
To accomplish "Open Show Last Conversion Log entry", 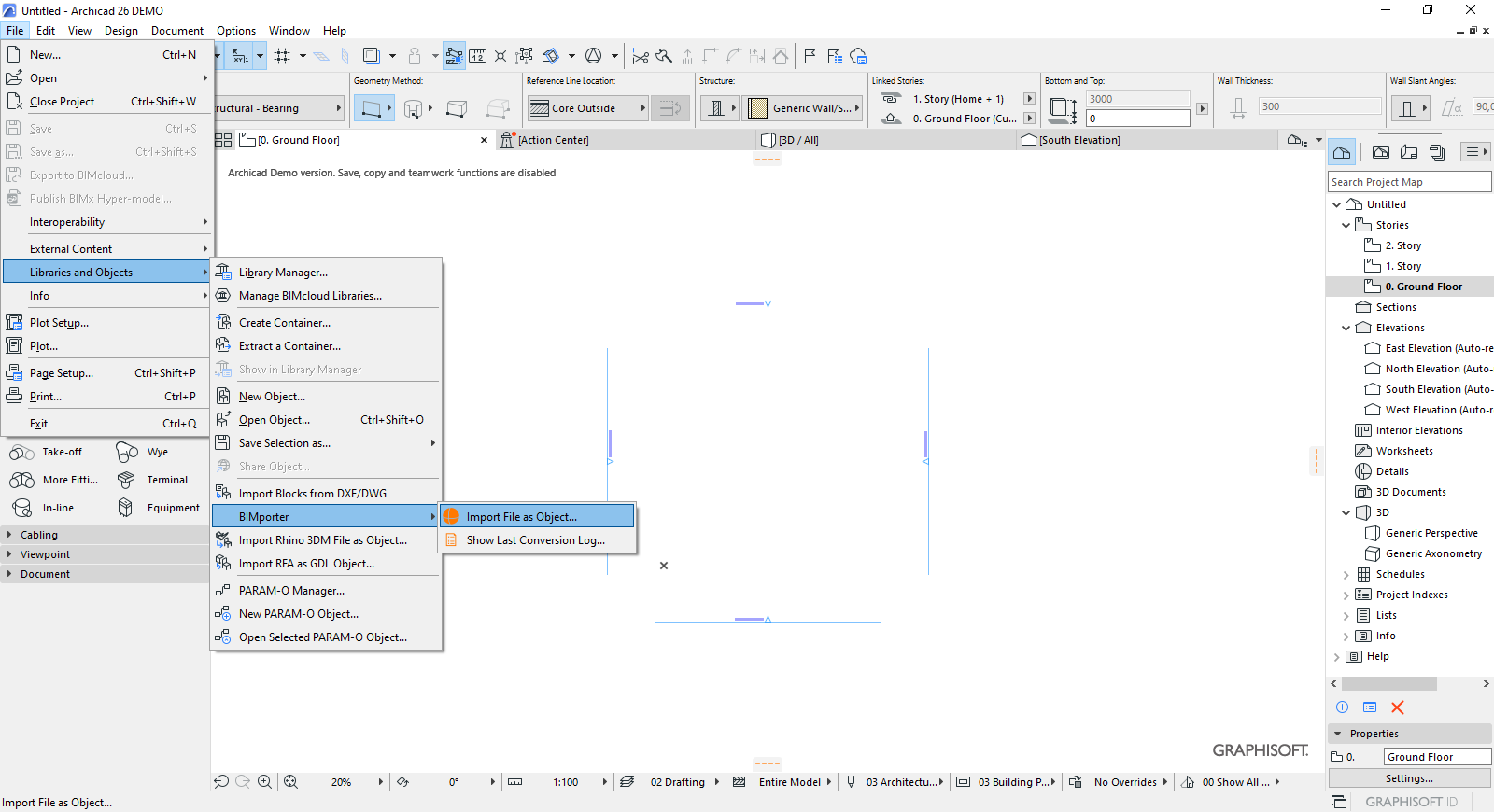I will point(537,540).
